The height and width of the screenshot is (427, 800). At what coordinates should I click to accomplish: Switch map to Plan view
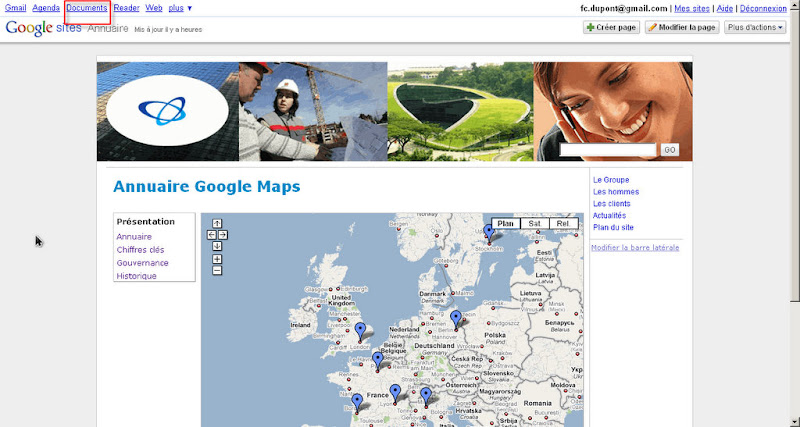pyautogui.click(x=506, y=224)
